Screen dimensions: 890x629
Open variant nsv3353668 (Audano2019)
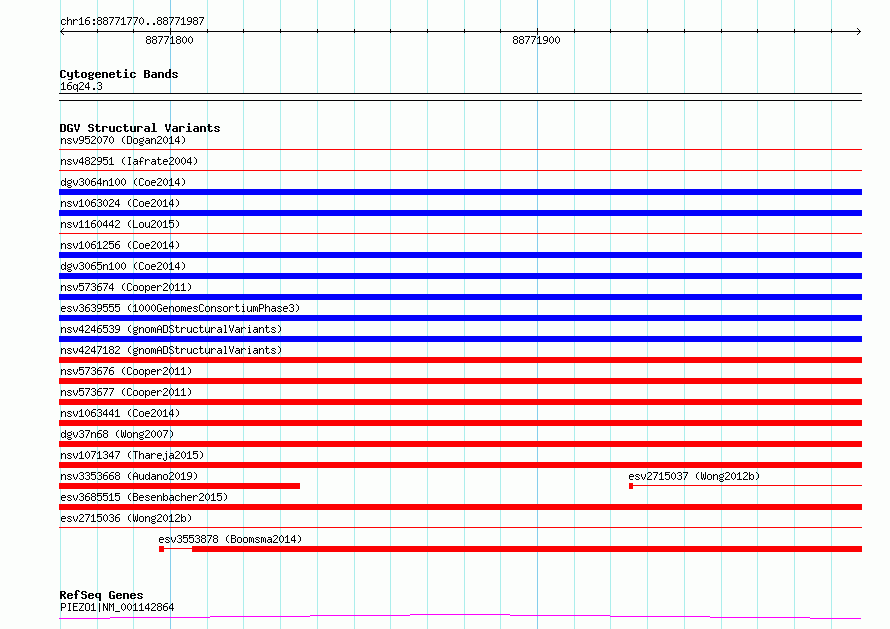point(129,476)
